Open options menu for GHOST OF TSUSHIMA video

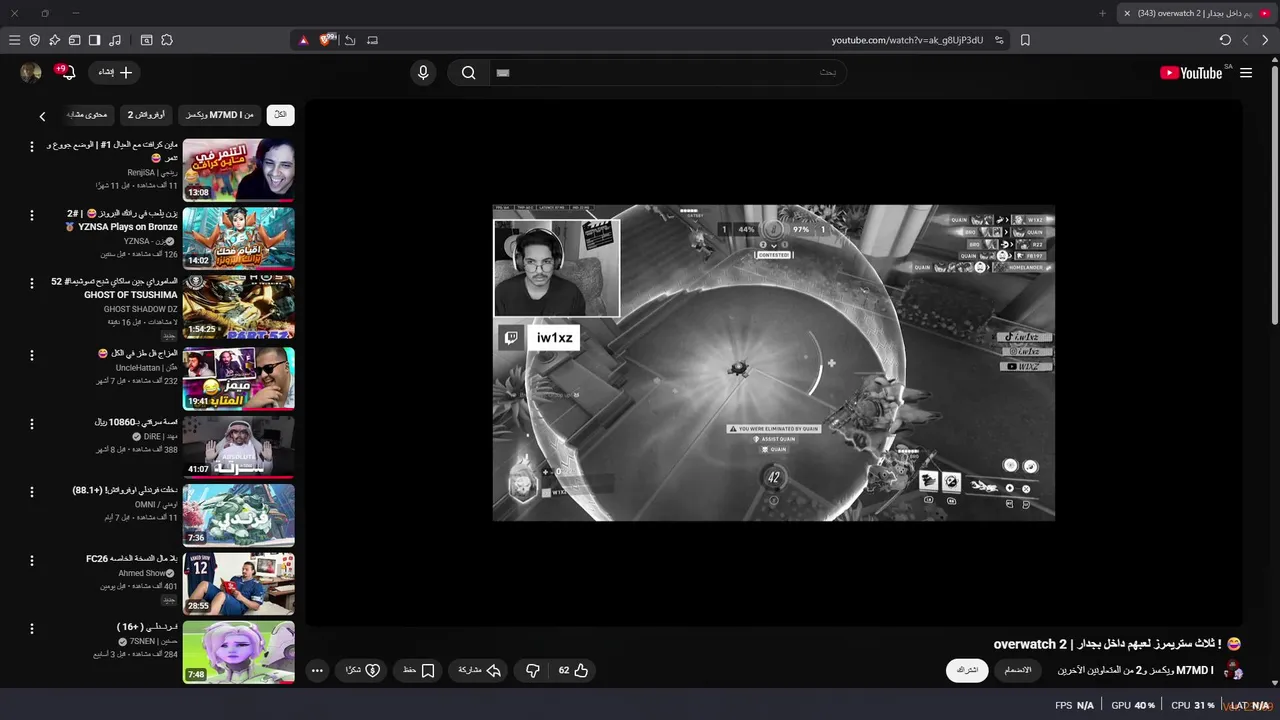31,283
